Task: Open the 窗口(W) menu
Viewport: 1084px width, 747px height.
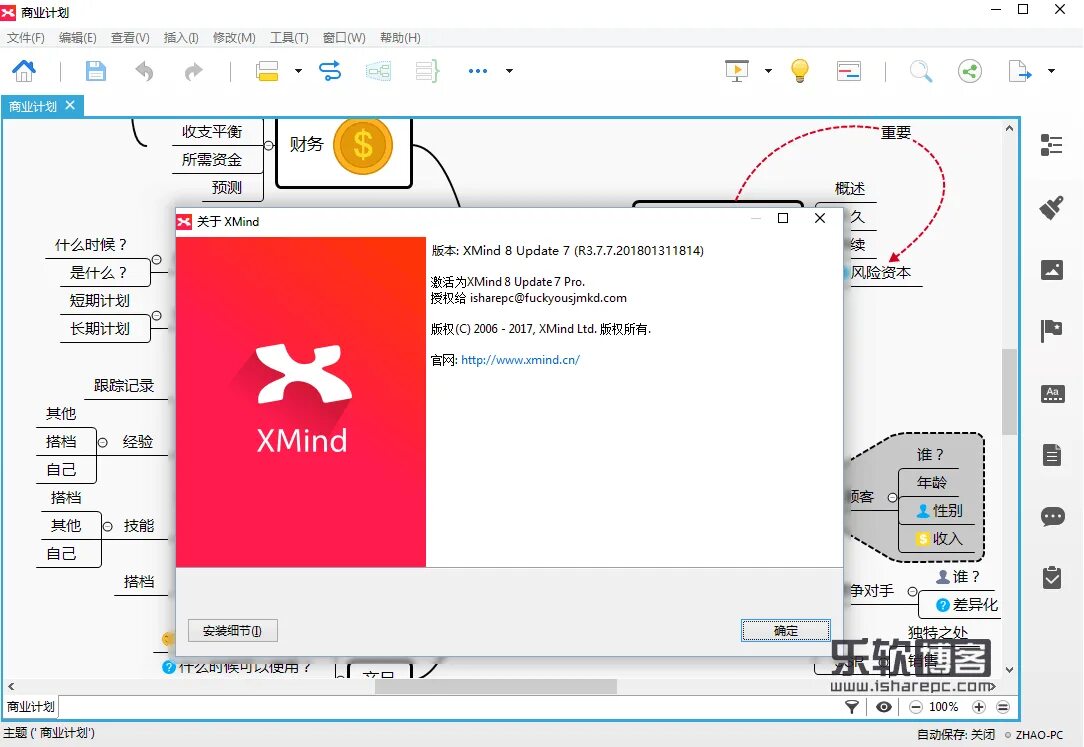Action: [x=344, y=37]
